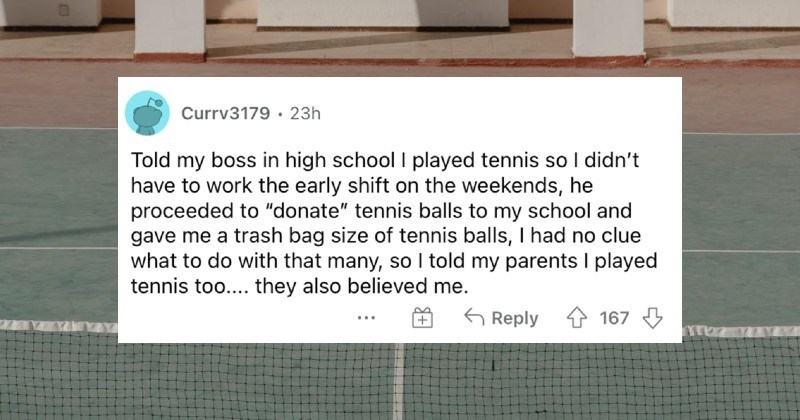The image size is (800, 420).
Task: Click the white pillar above the comment card
Action: 170,27
